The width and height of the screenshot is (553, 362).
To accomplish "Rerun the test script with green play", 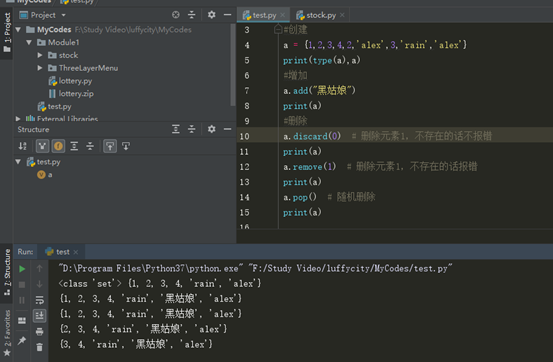I will point(22,269).
